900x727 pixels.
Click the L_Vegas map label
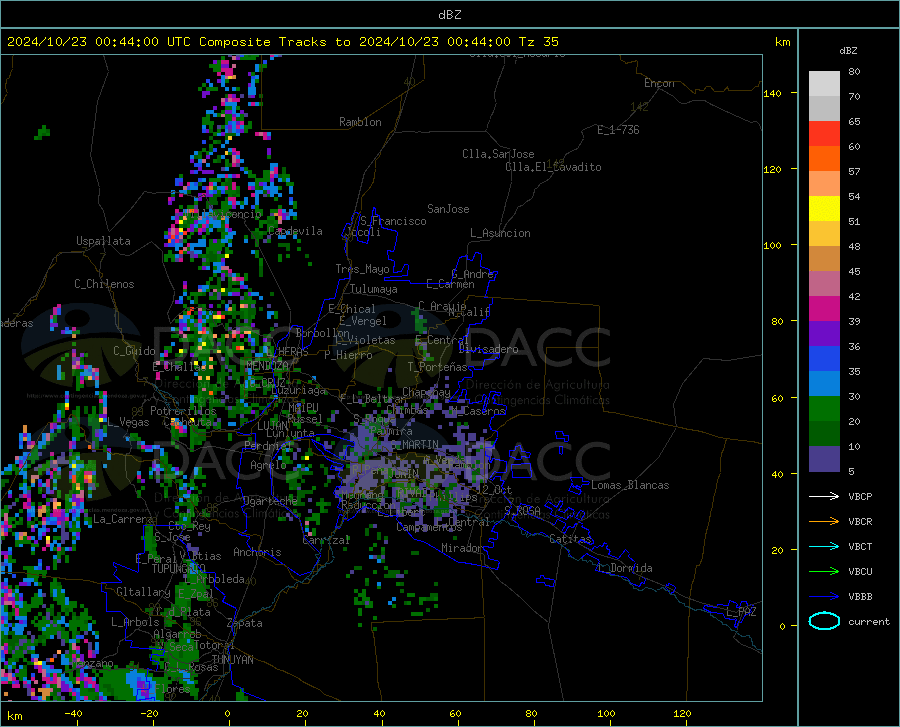pyautogui.click(x=128, y=422)
